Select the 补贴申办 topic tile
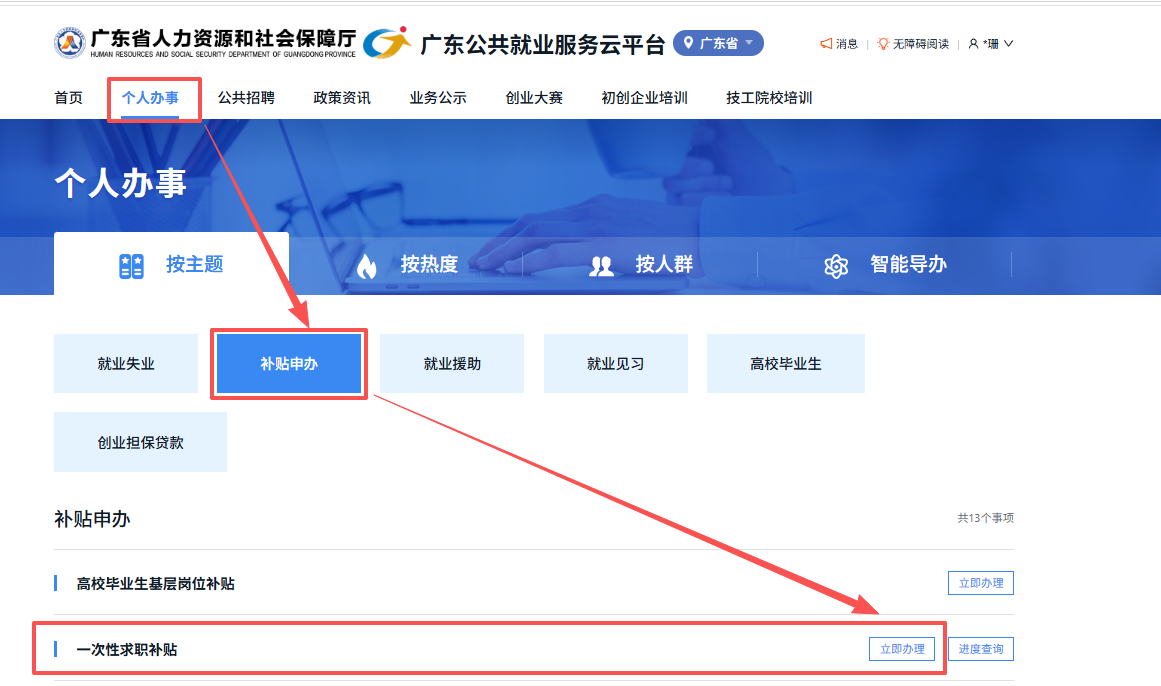 [x=289, y=364]
